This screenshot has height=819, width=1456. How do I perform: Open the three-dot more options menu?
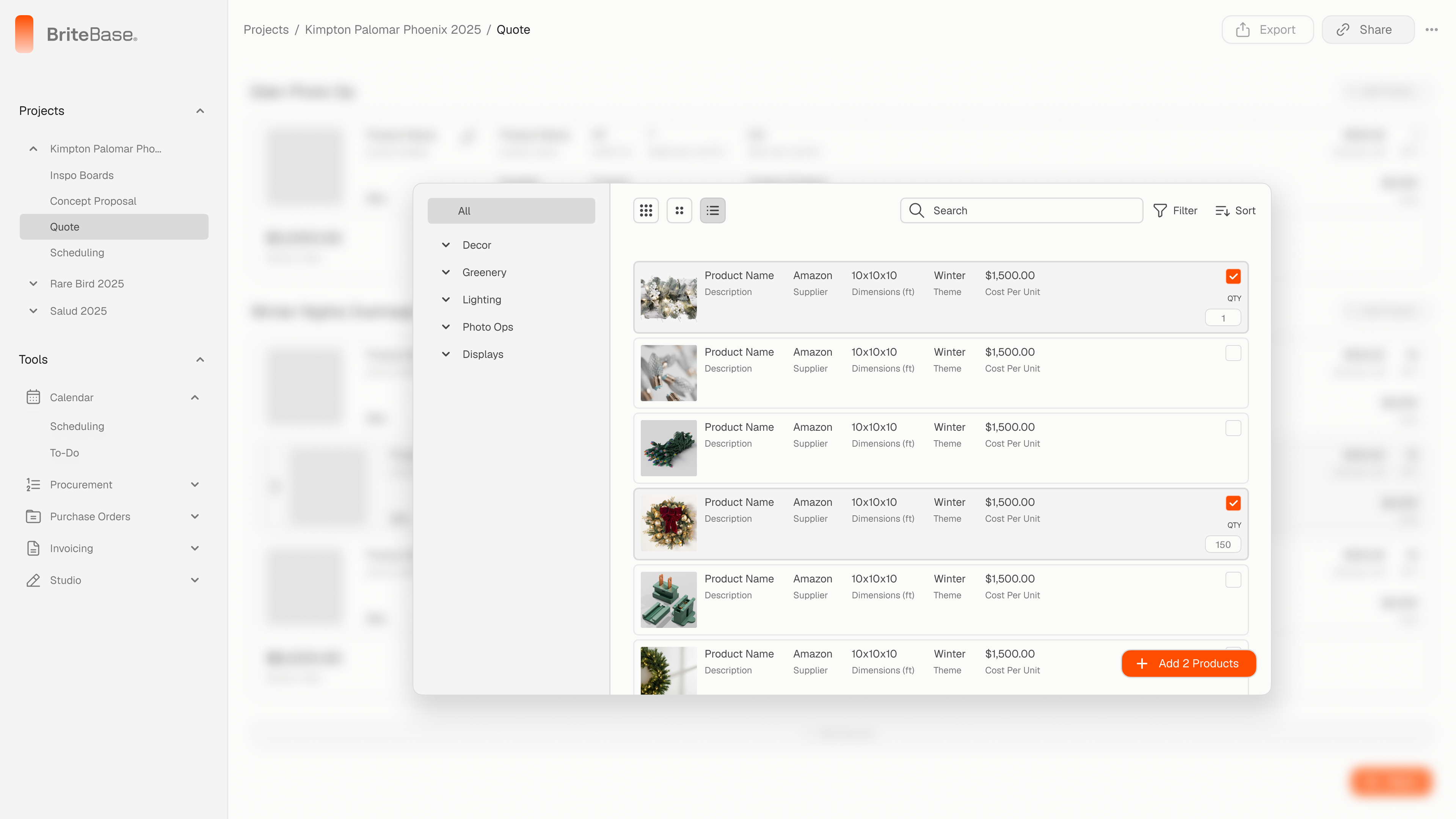click(x=1431, y=30)
